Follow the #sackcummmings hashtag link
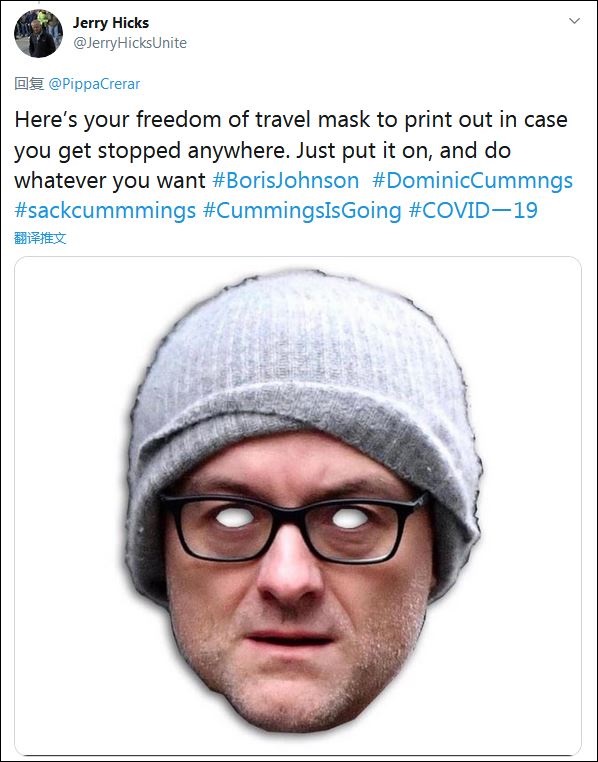 105,210
